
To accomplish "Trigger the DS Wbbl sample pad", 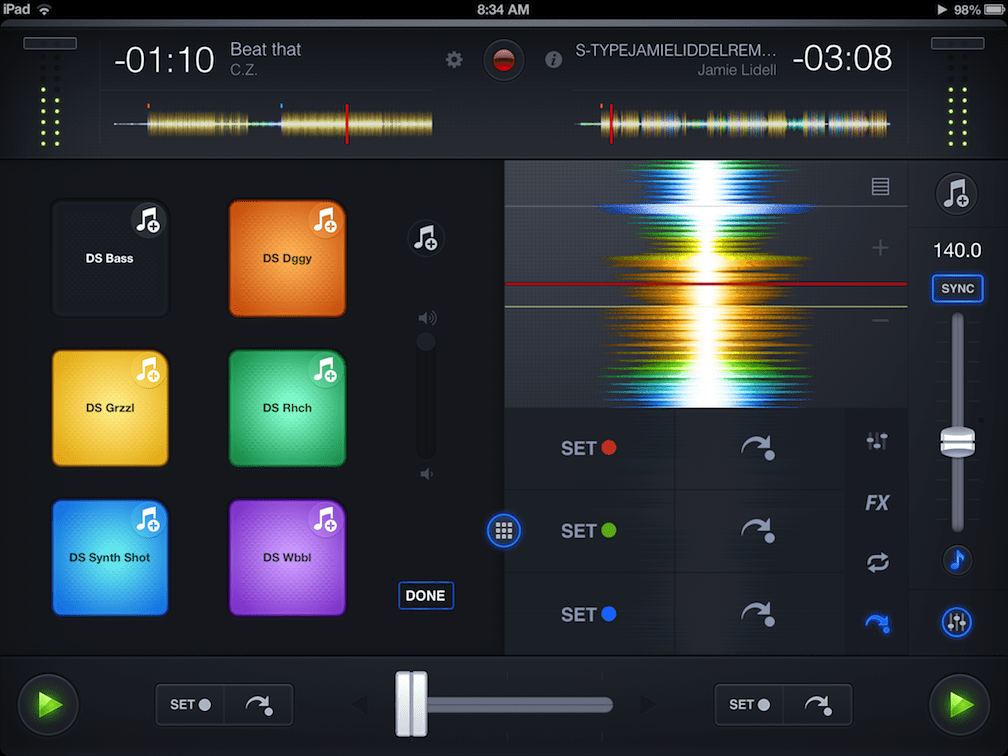I will [x=287, y=557].
